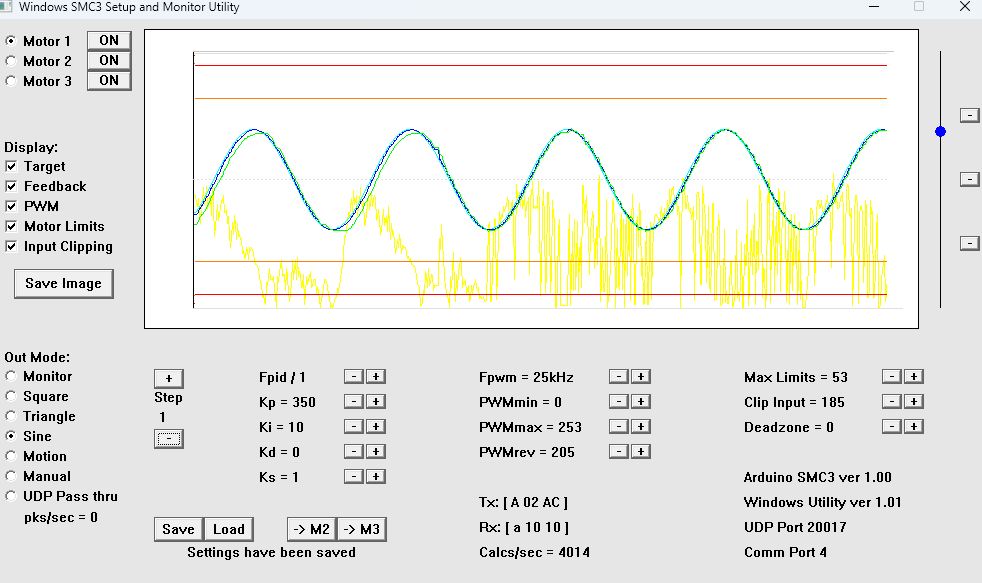982x583 pixels.
Task: Toggle Motor 1 ON button
Action: pos(109,41)
